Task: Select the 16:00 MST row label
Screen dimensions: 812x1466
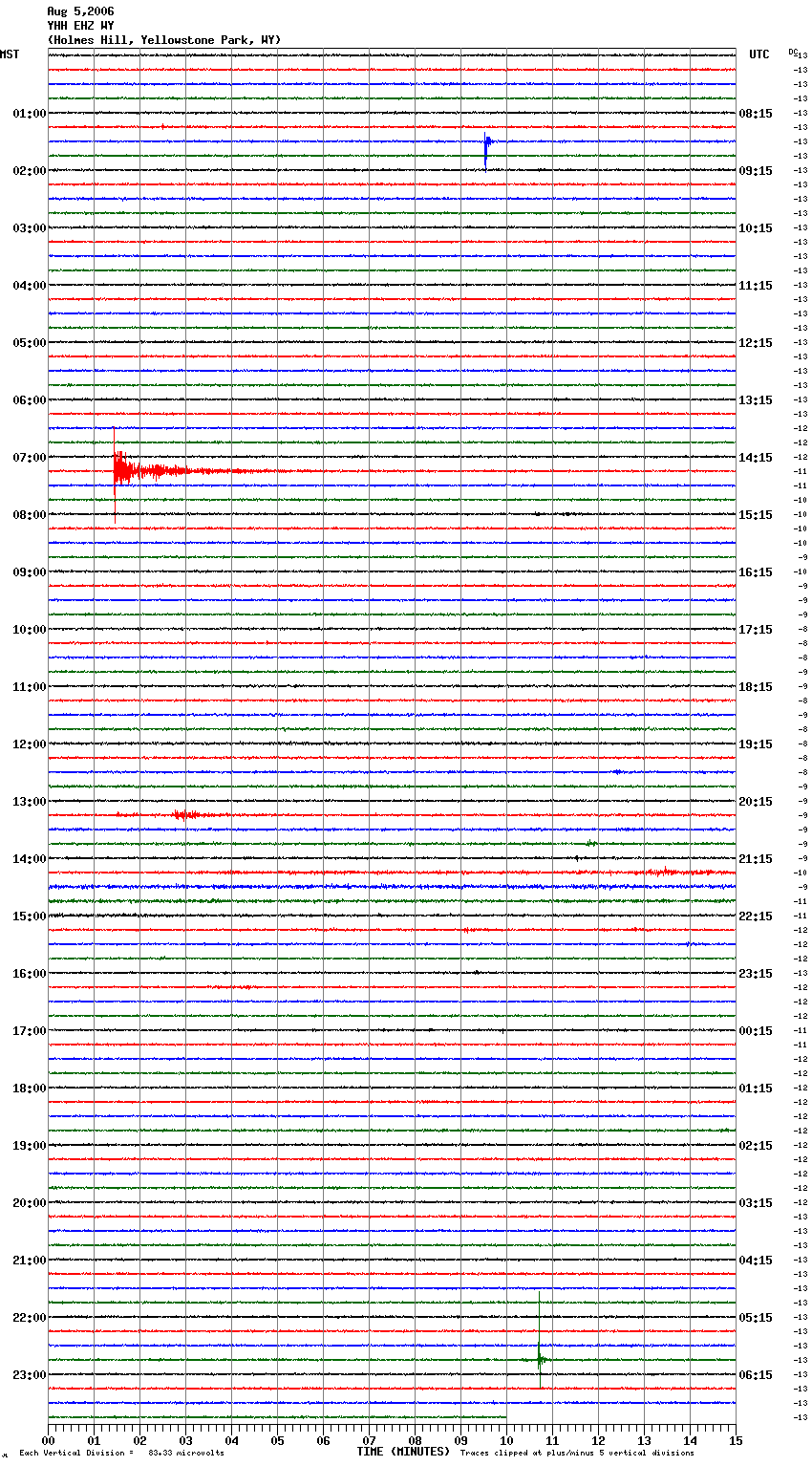Action: (x=30, y=974)
